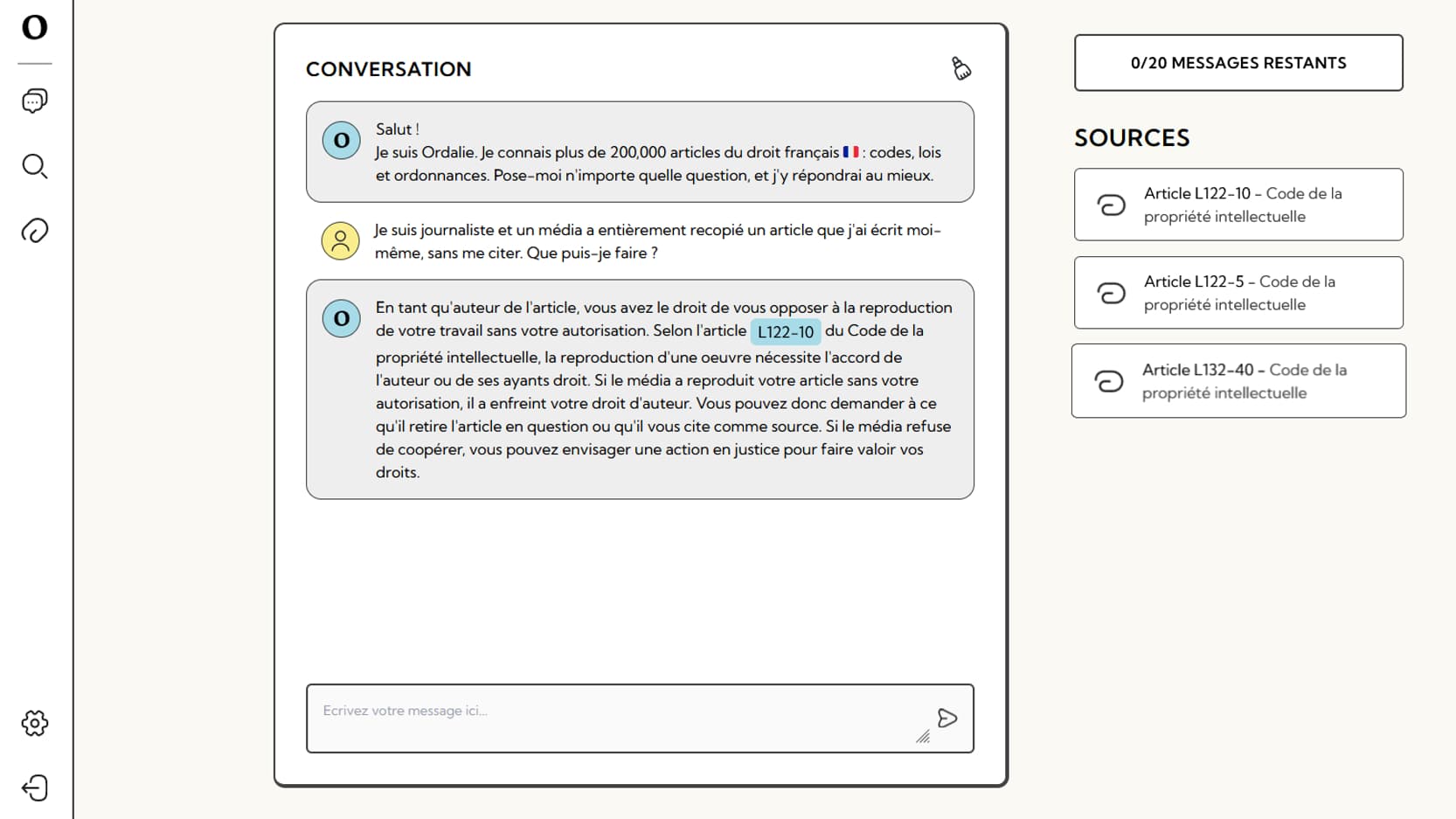The image size is (1456, 819).
Task: Click Ordalie avatar in answer message
Action: (342, 319)
